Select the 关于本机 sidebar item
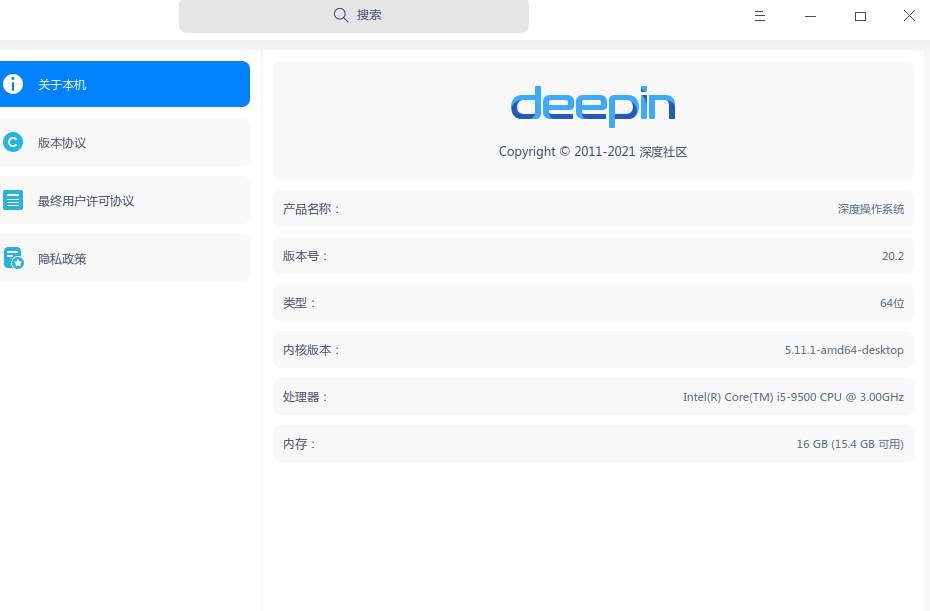 125,84
